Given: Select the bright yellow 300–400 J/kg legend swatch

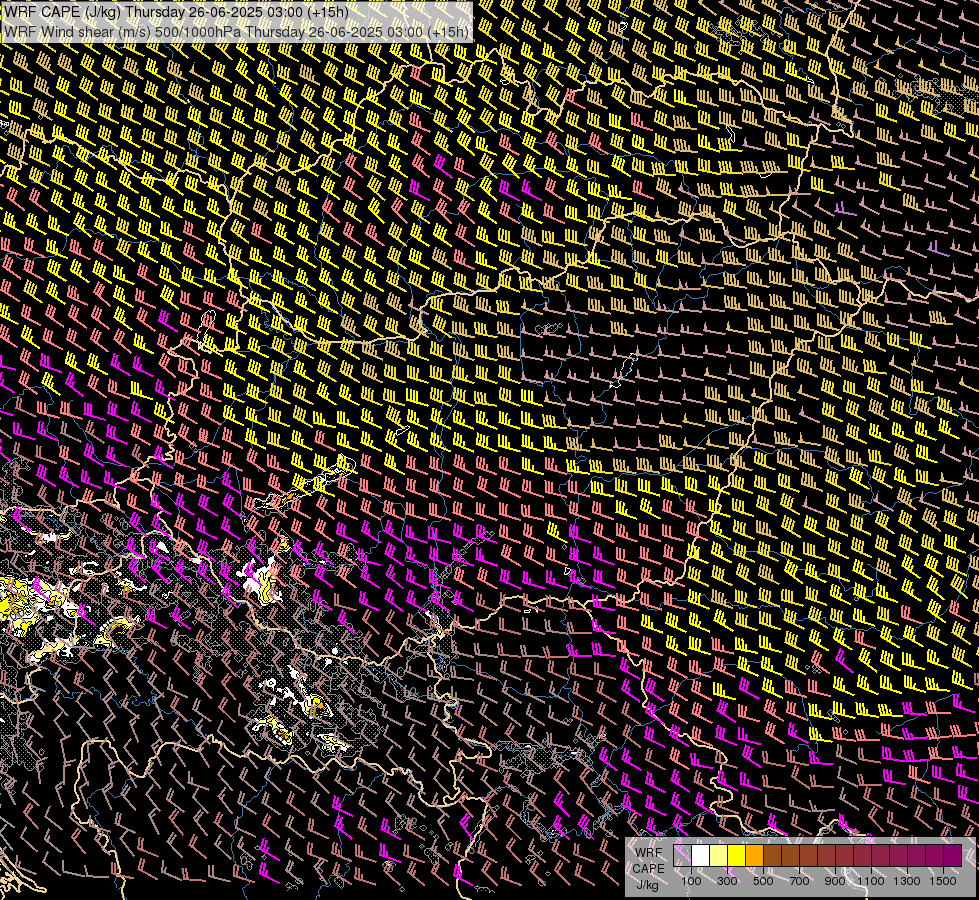Looking at the screenshot, I should 737,855.
